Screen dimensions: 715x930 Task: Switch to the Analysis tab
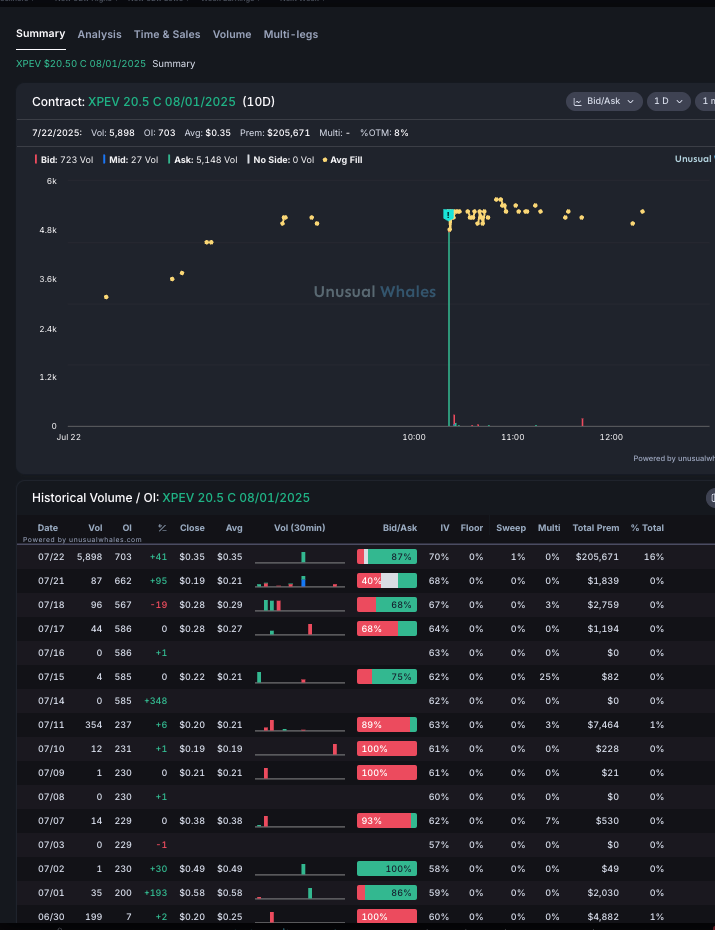coord(100,34)
